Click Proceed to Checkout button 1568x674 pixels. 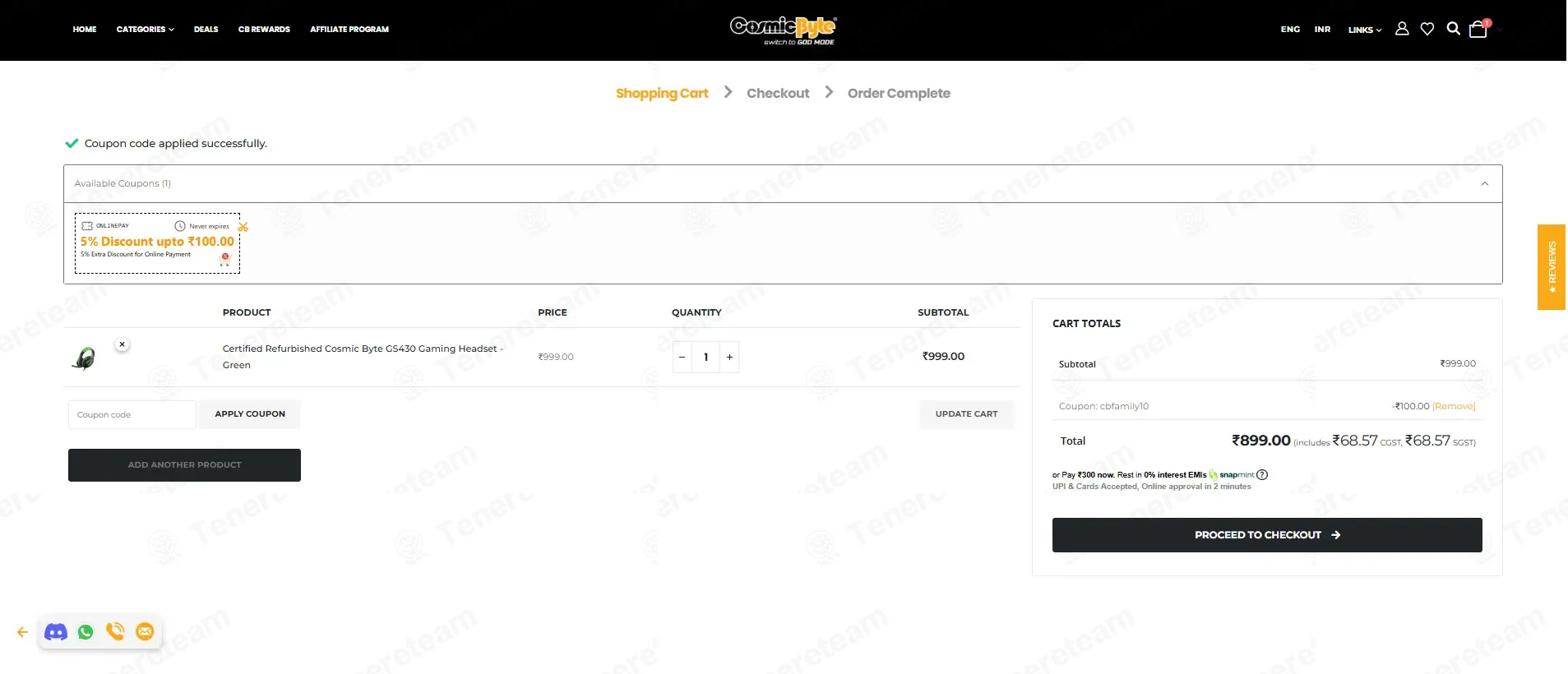coord(1267,535)
